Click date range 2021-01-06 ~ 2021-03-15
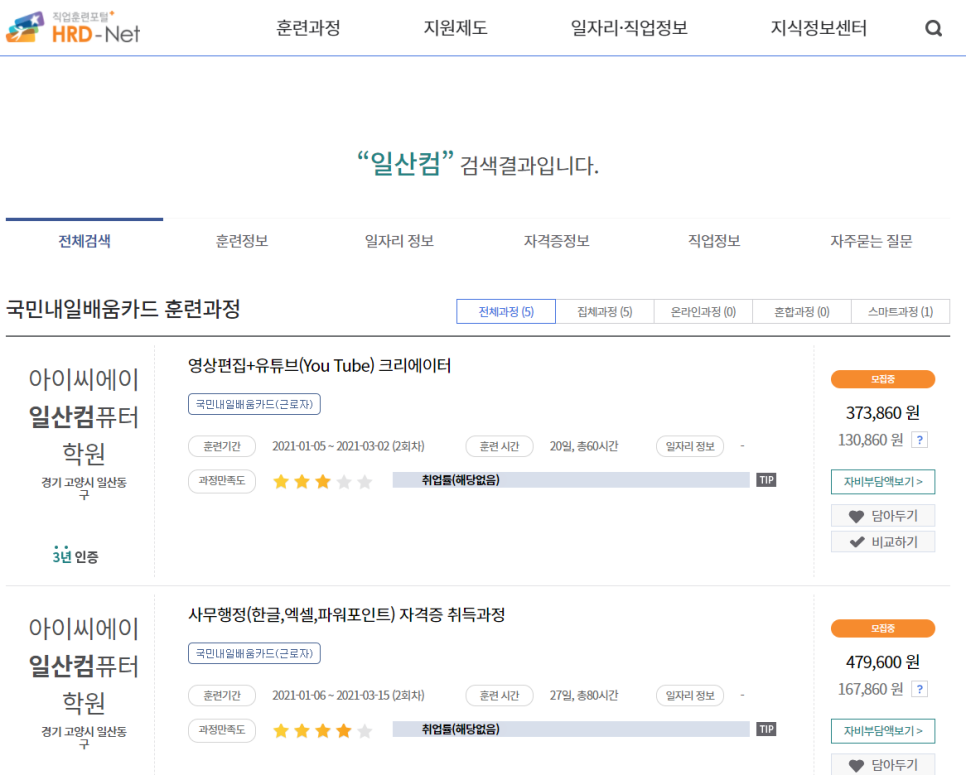Screen dimensions: 966x775 pos(348,696)
